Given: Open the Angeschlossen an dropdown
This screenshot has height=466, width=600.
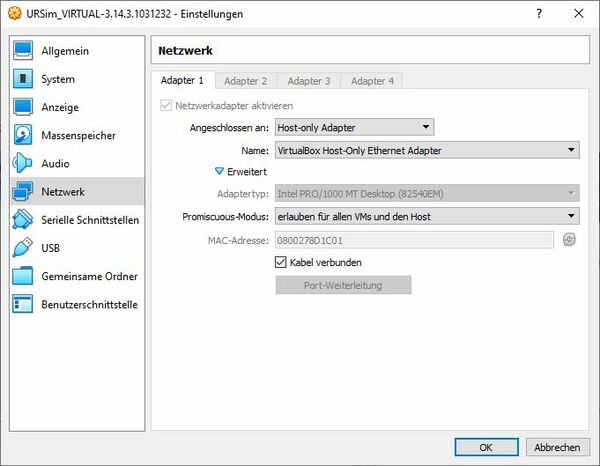Looking at the screenshot, I should point(354,127).
